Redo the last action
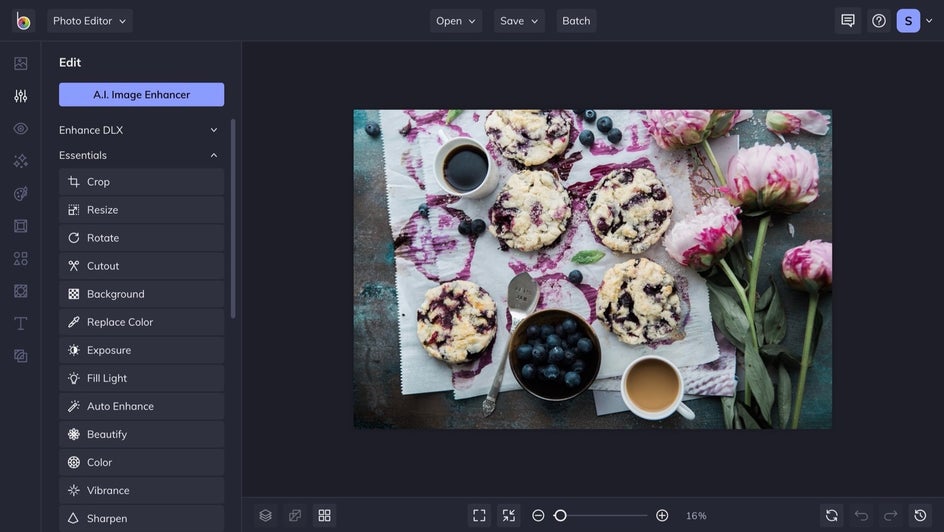944x532 pixels. point(890,516)
